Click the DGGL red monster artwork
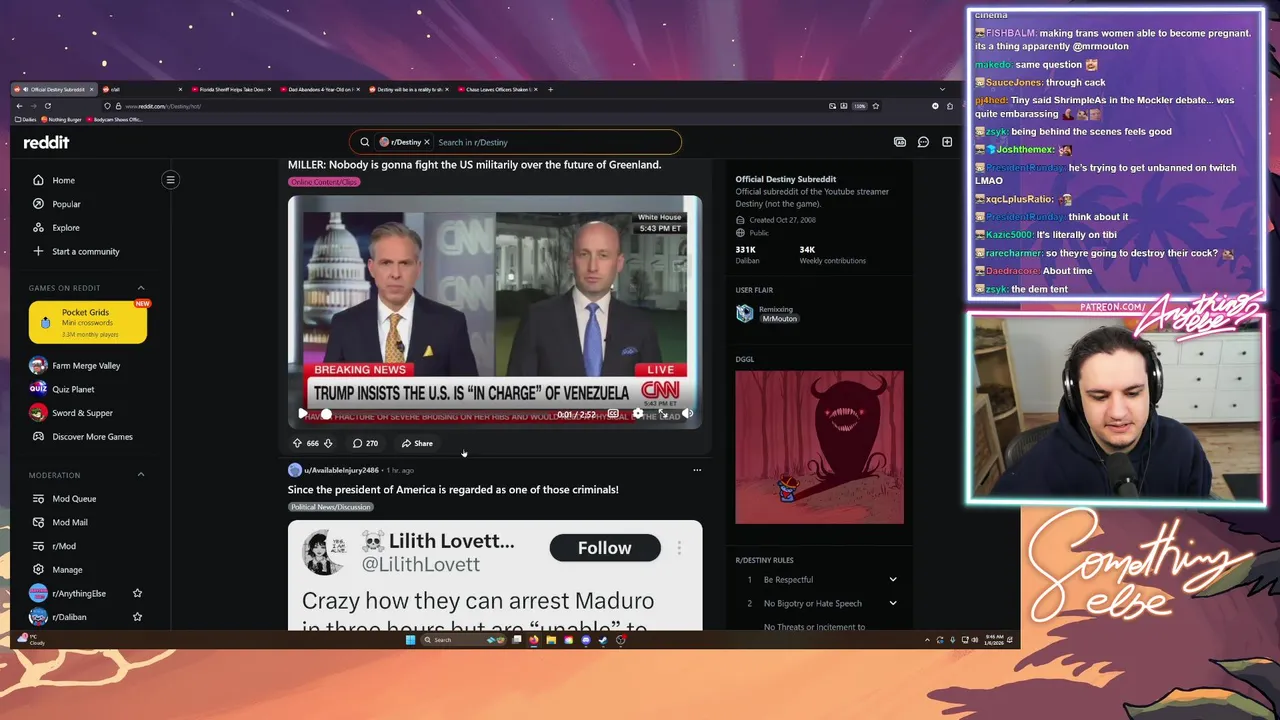 [819, 447]
